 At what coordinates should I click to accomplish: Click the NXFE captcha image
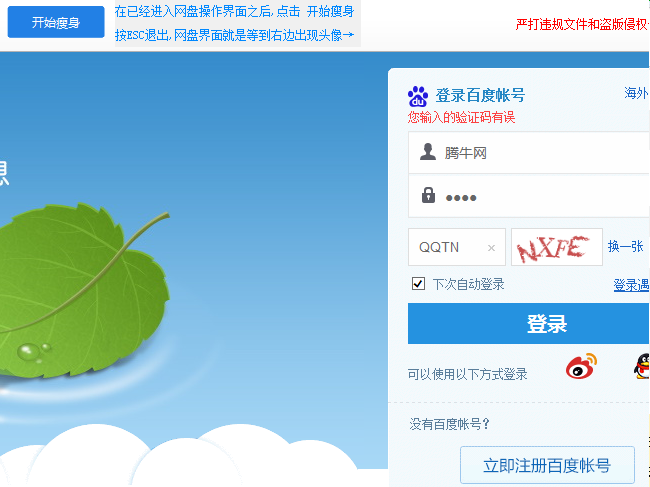point(557,247)
